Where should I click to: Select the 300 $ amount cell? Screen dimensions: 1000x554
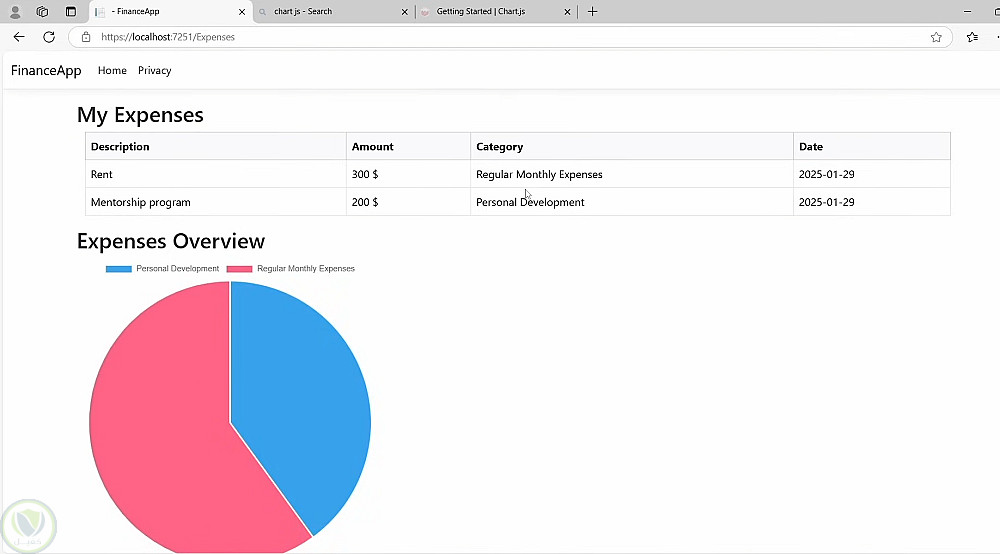click(x=408, y=174)
